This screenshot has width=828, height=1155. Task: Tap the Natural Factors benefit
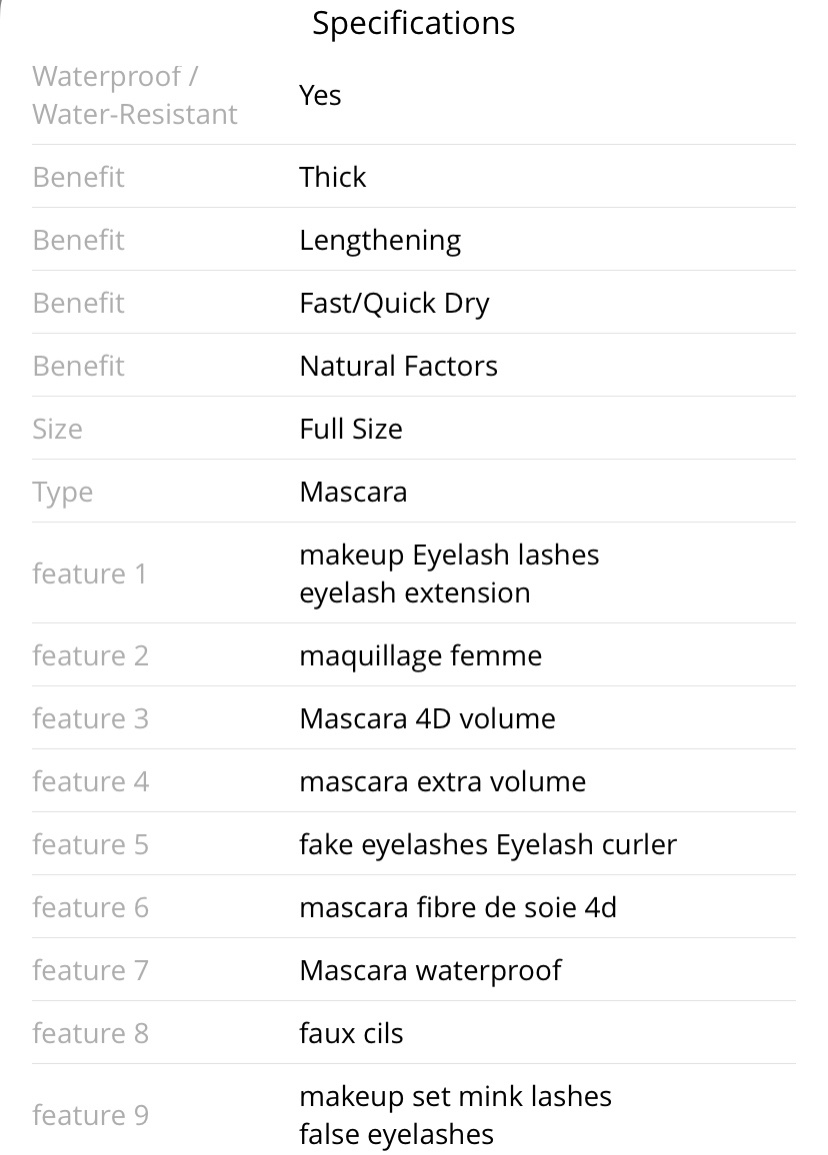(399, 366)
